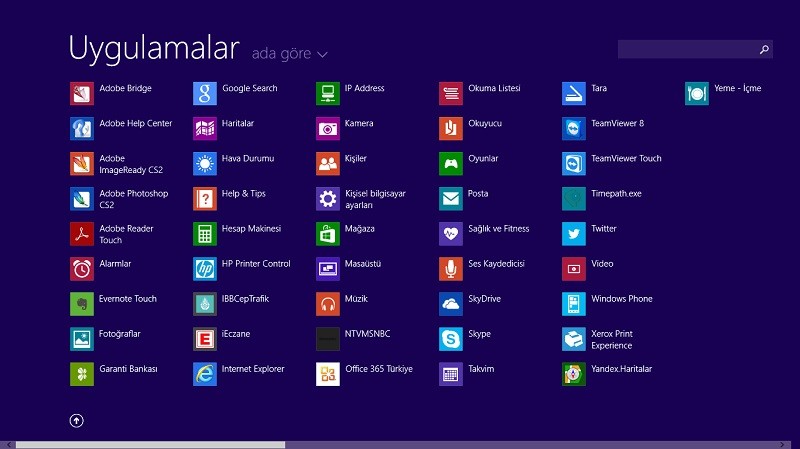
Task: Open IP Address app icon
Action: [x=328, y=93]
